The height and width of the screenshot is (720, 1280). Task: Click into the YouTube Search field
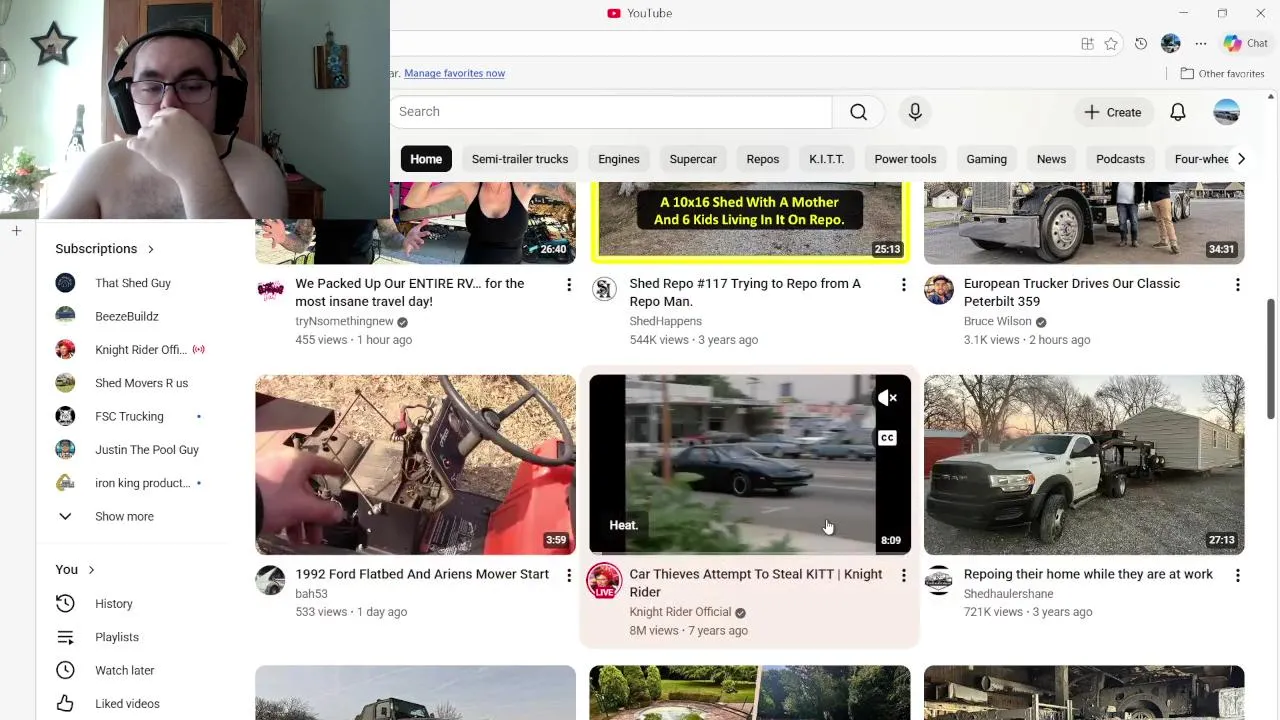coord(610,112)
